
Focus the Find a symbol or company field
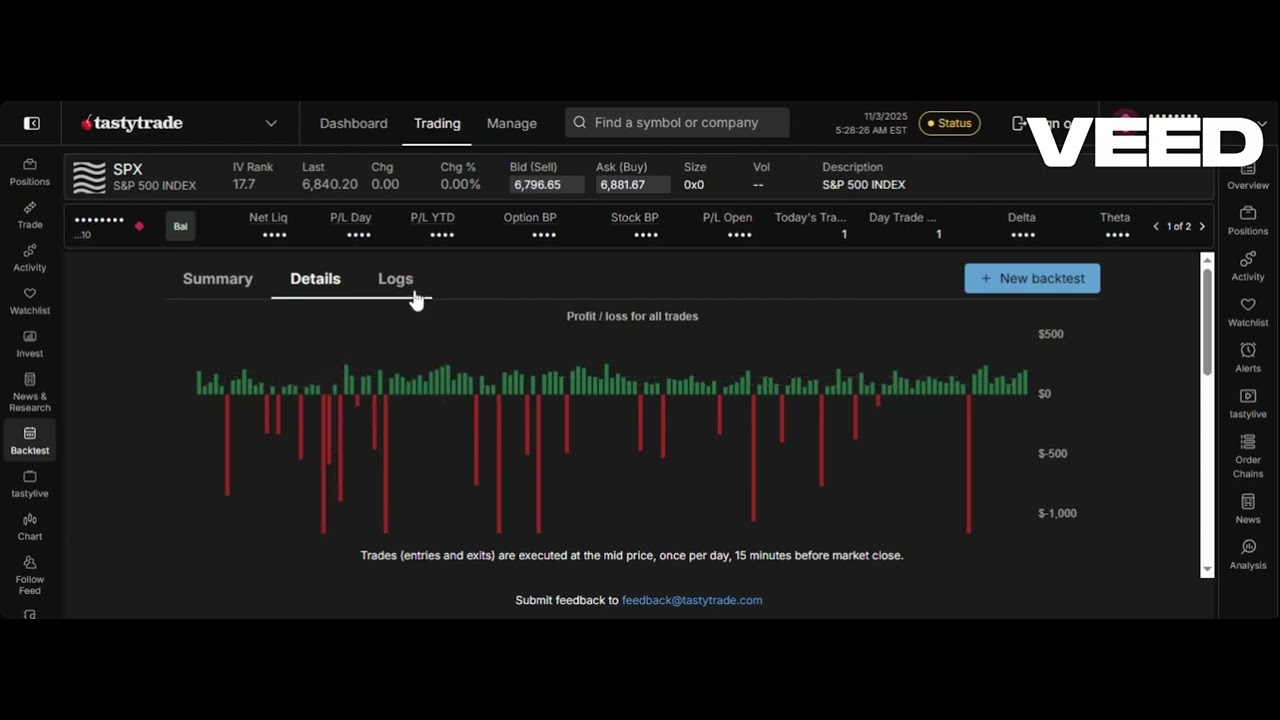(677, 122)
